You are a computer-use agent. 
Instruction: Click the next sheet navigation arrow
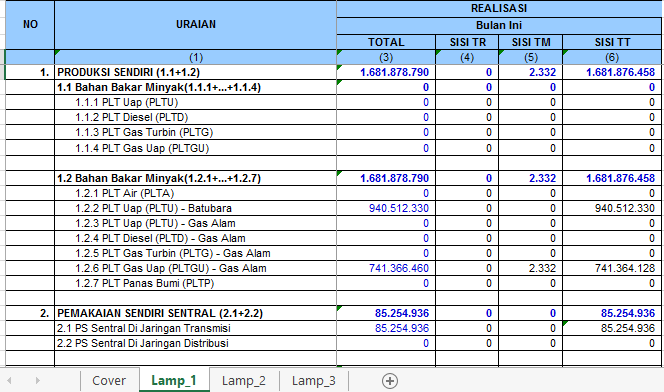pos(37,381)
